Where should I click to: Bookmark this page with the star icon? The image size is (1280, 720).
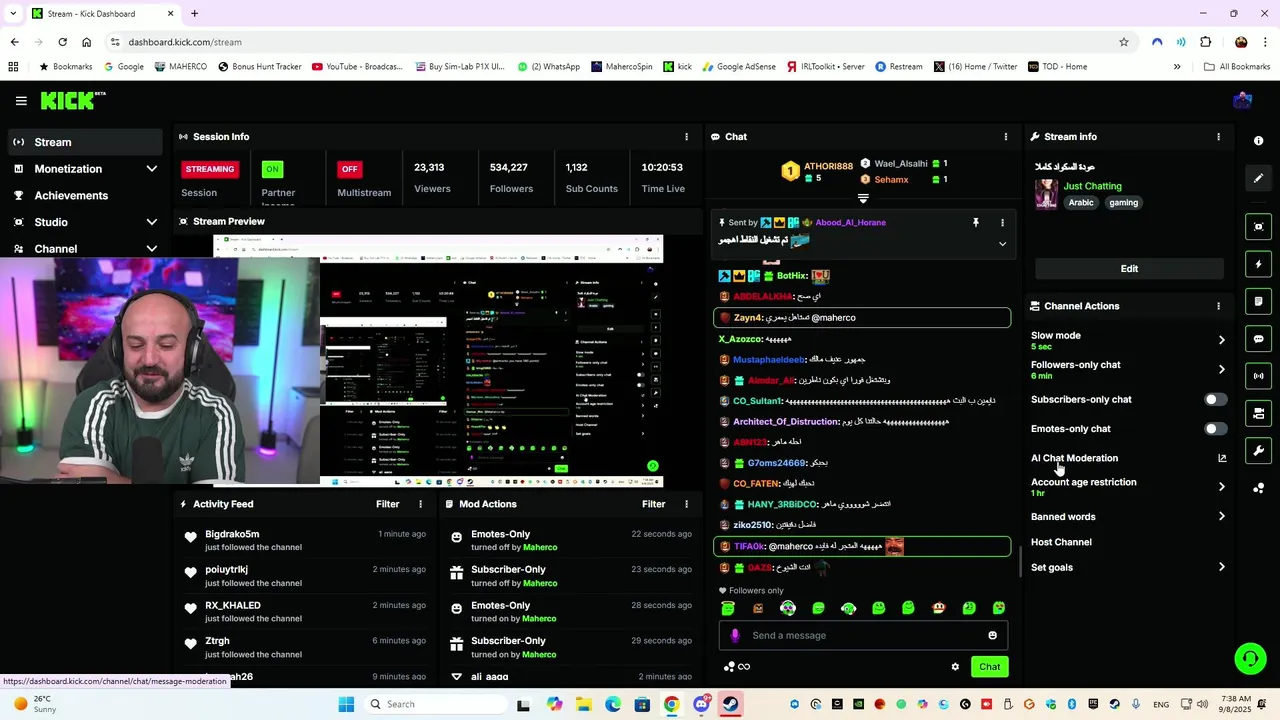1124,42
